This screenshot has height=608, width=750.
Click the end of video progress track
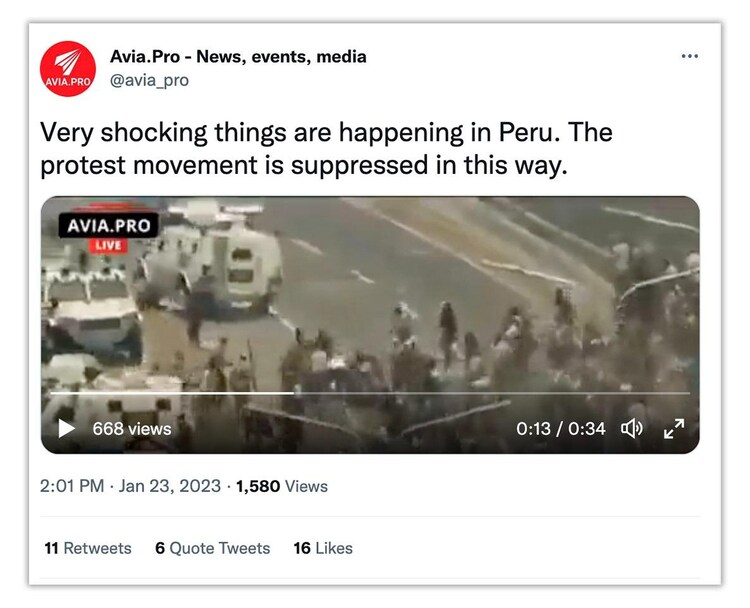click(687, 393)
